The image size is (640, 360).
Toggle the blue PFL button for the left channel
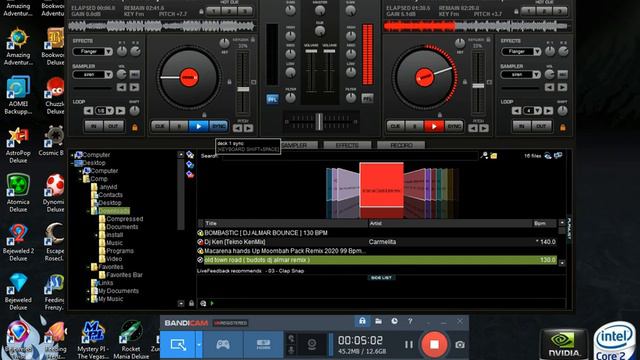point(272,99)
